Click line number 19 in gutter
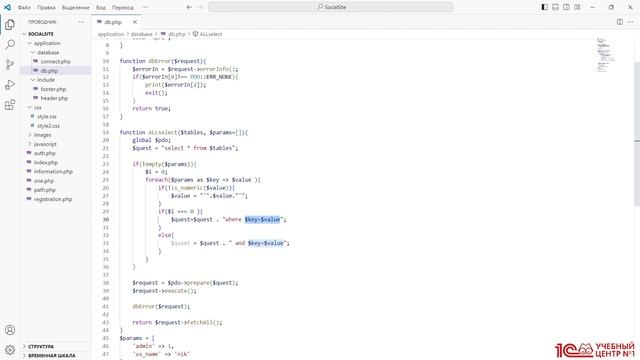The width and height of the screenshot is (640, 360). coord(106,133)
